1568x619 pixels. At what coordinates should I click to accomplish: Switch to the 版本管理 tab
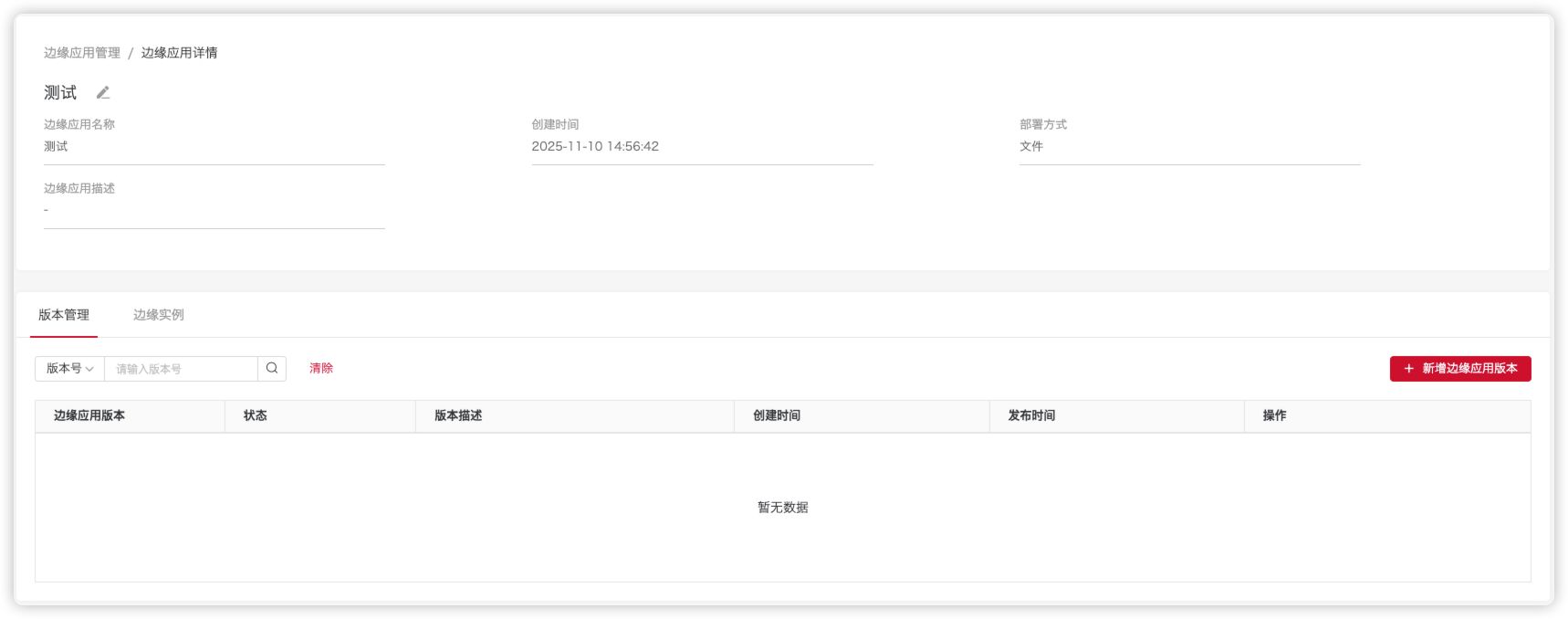(64, 315)
